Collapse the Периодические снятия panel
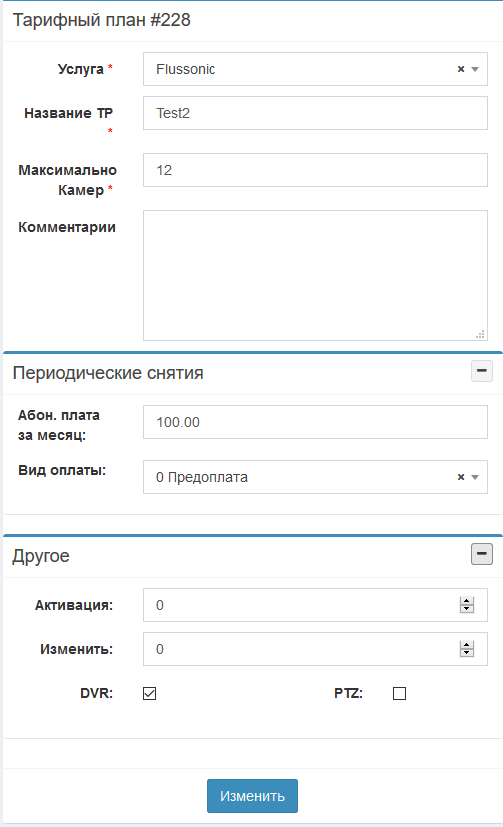The image size is (503, 827). tap(481, 371)
